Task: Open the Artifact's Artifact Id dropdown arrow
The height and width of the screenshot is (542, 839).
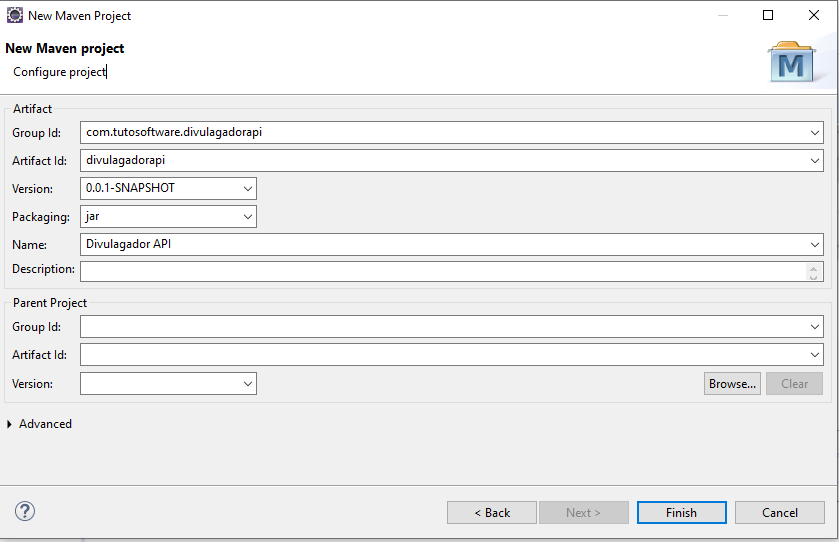Action: tap(814, 161)
